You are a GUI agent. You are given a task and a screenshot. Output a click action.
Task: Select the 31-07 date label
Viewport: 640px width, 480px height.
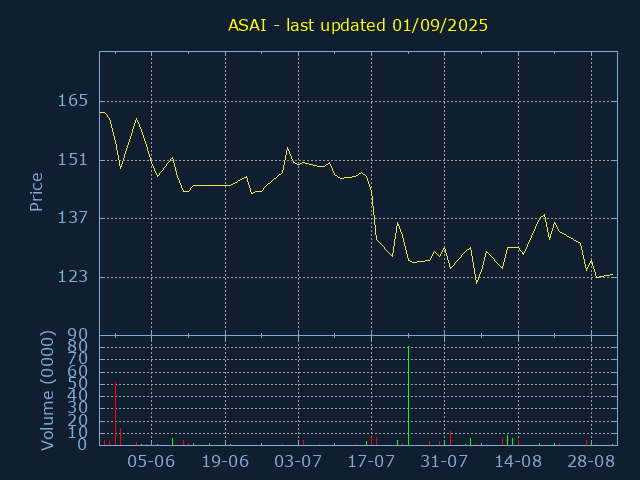coord(444,462)
